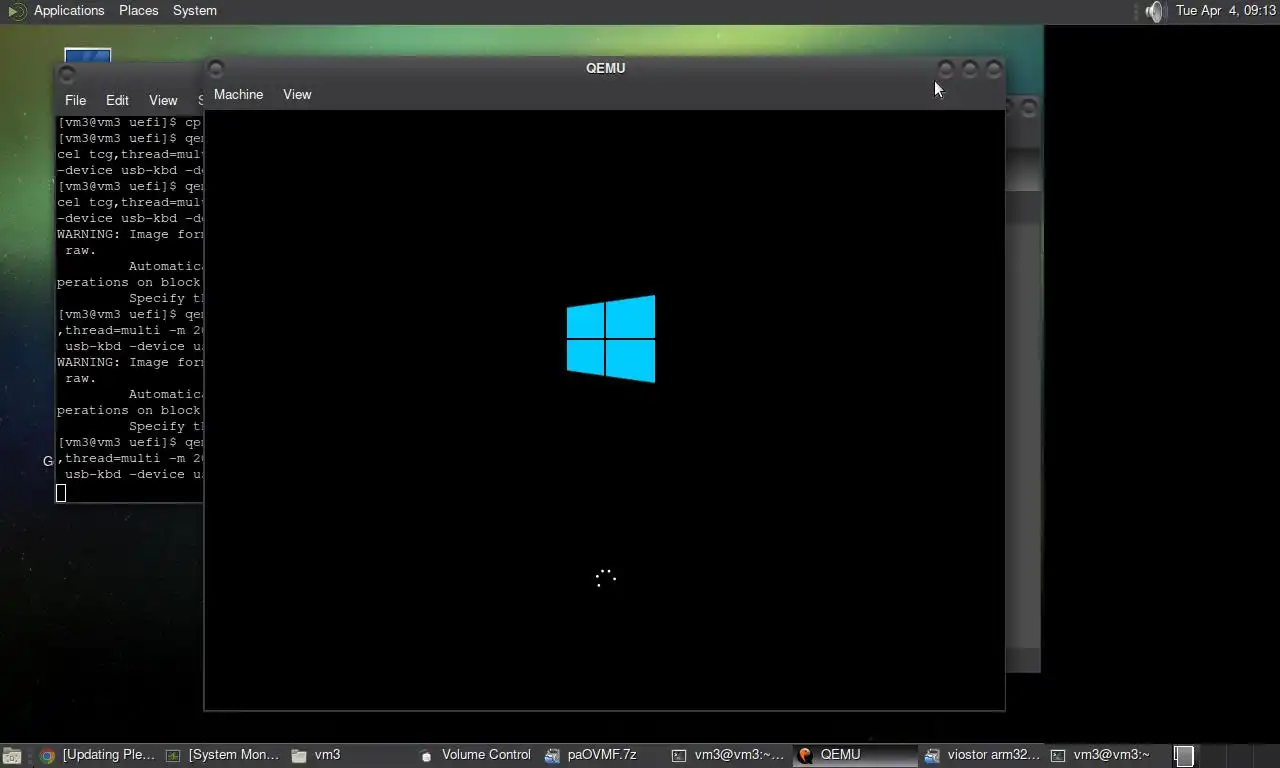Click the archive icon beside paOVMF.7z
This screenshot has height=768, width=1280.
tap(552, 756)
